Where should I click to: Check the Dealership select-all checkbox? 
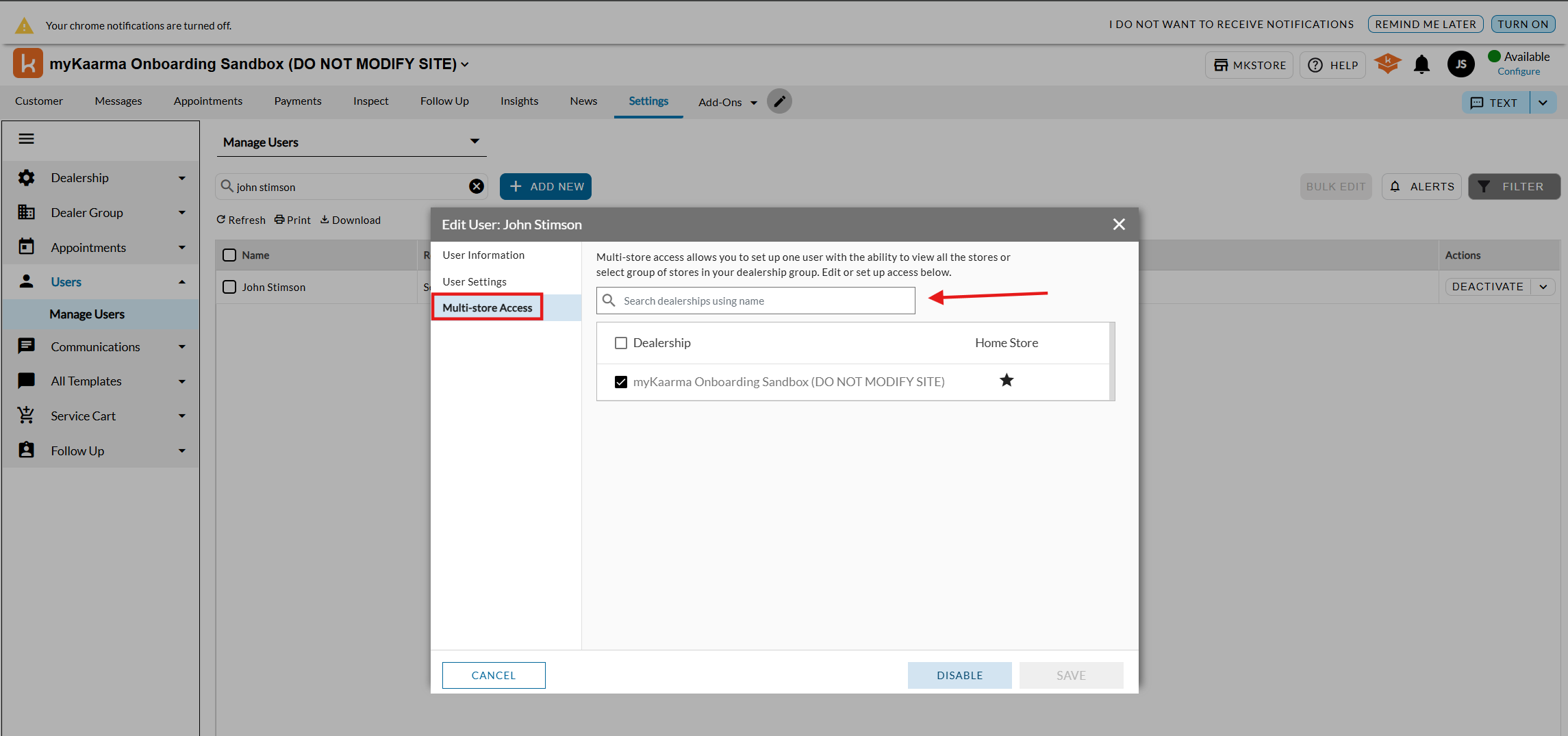621,343
